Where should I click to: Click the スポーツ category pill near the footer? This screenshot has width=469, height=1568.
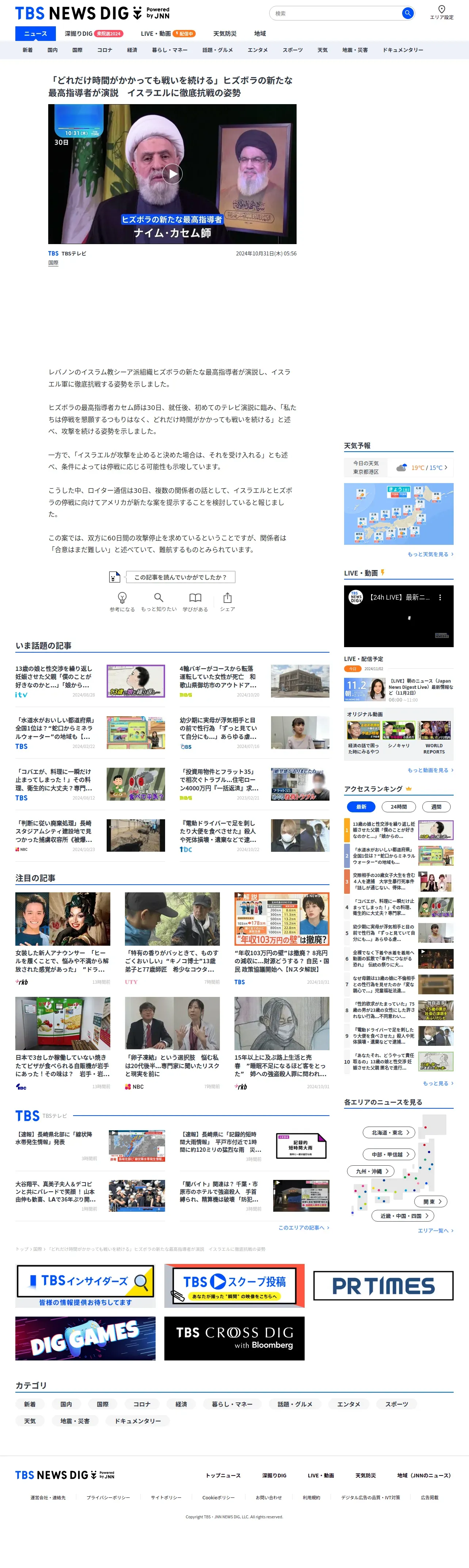397,1404
